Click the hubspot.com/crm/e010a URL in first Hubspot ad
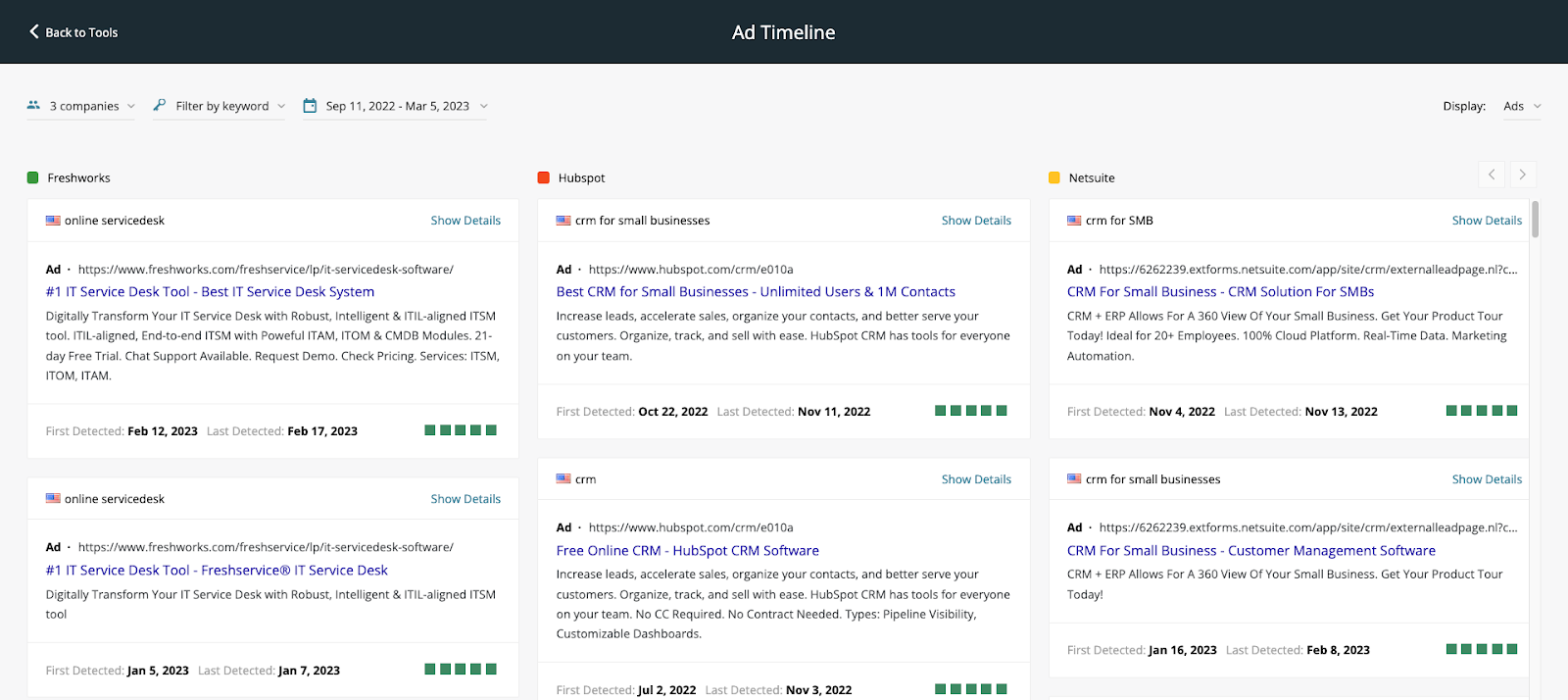The width and height of the screenshot is (1568, 700). (x=691, y=270)
